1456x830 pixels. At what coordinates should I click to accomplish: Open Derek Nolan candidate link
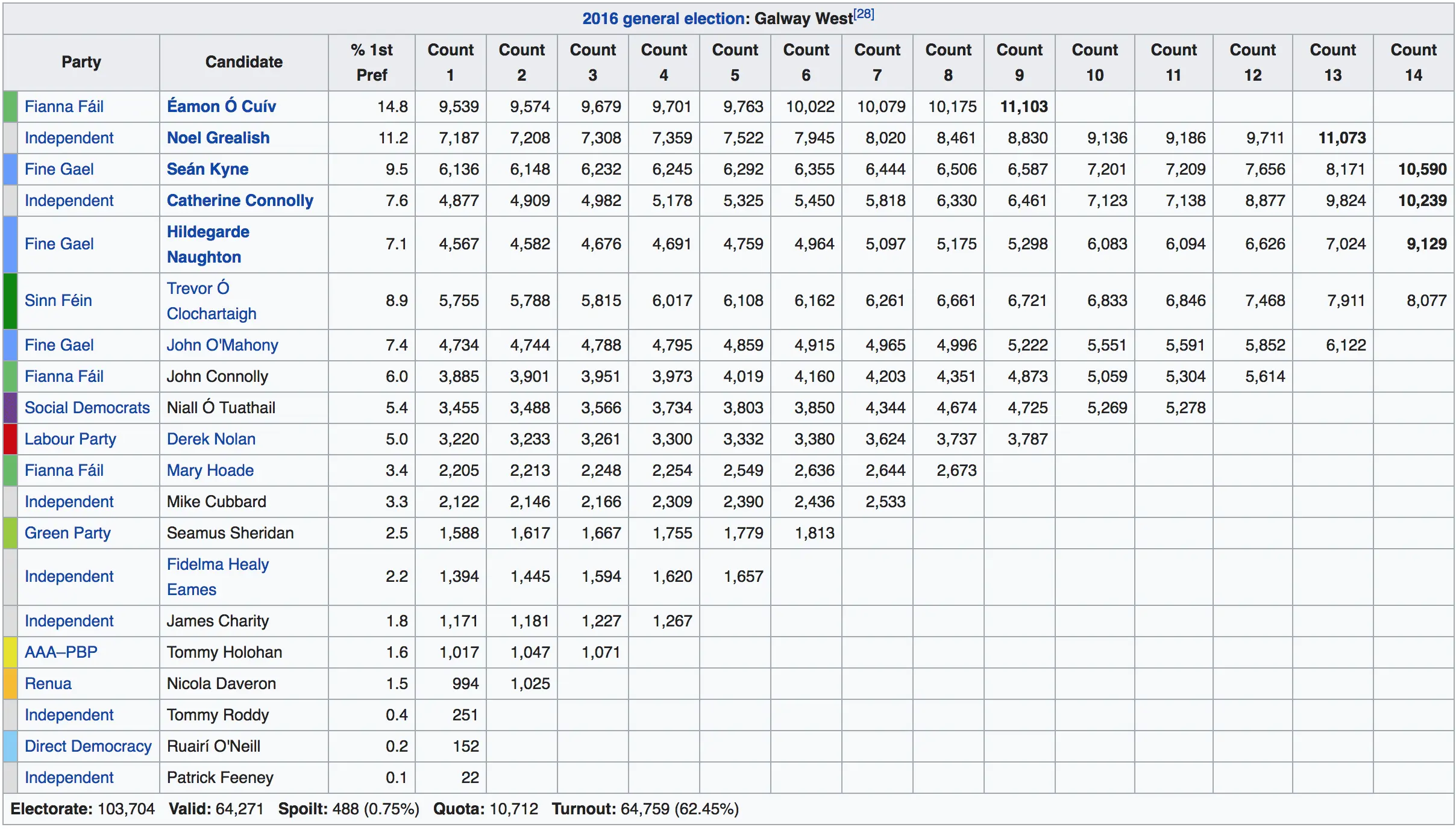pyautogui.click(x=211, y=439)
